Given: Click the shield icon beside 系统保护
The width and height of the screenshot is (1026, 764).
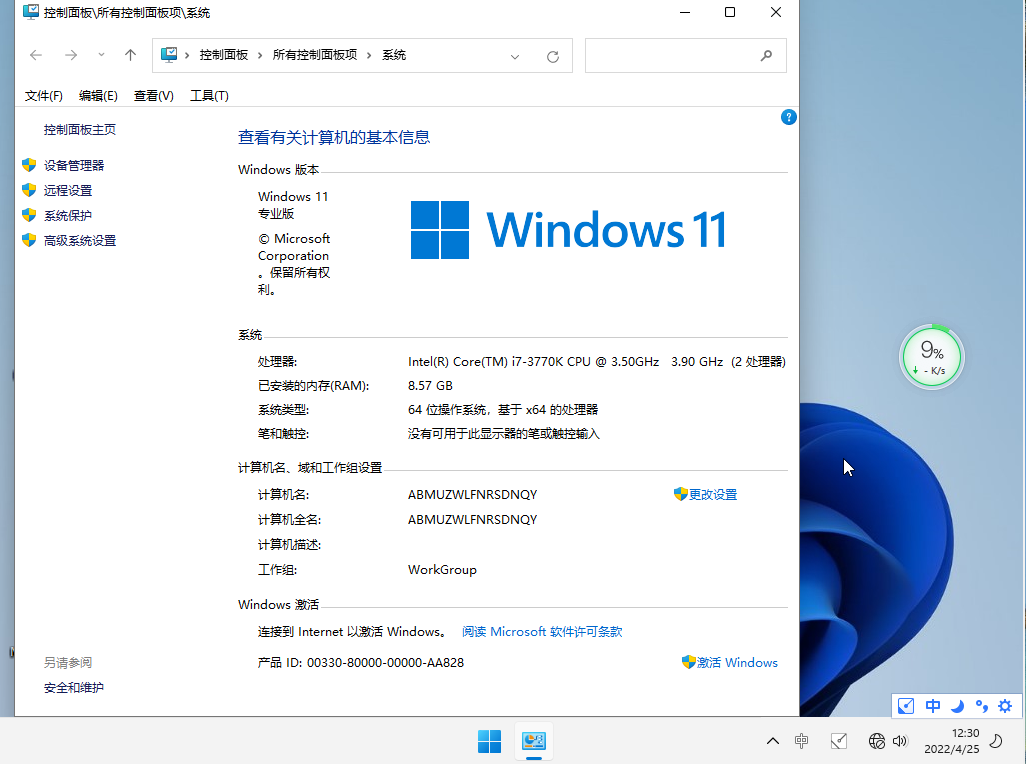Looking at the screenshot, I should pos(29,215).
